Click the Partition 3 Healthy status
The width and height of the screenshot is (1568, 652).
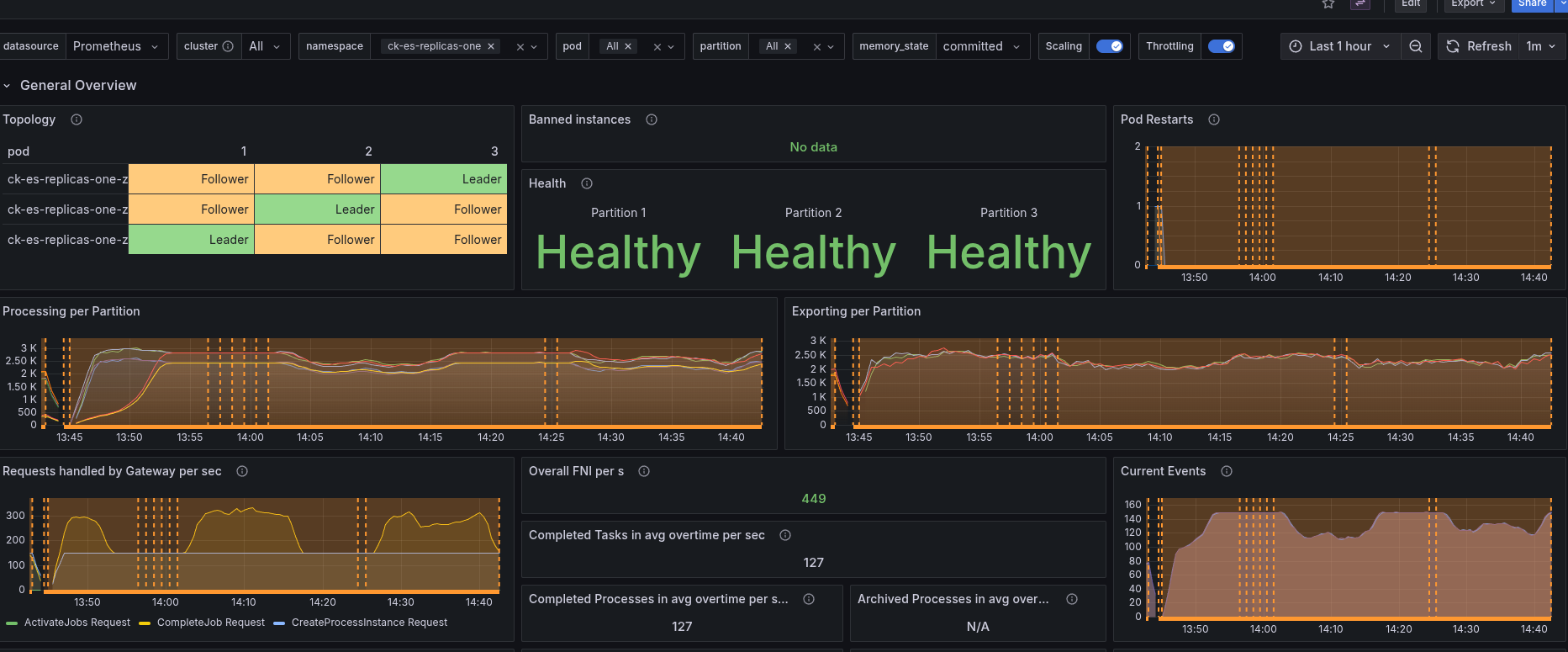[1008, 253]
